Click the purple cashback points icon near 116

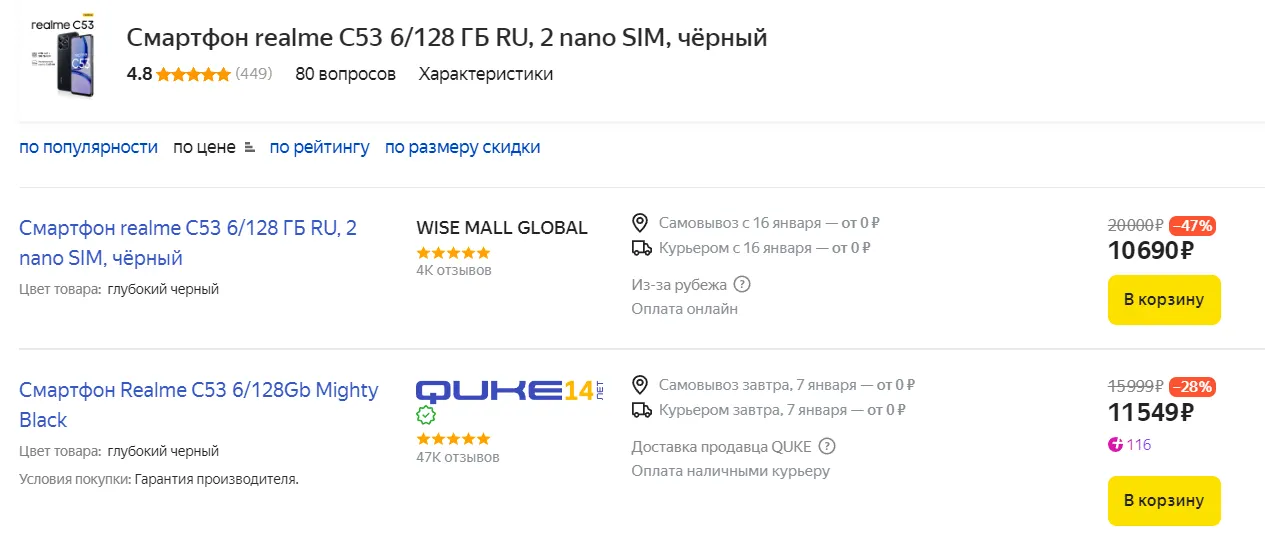1115,445
